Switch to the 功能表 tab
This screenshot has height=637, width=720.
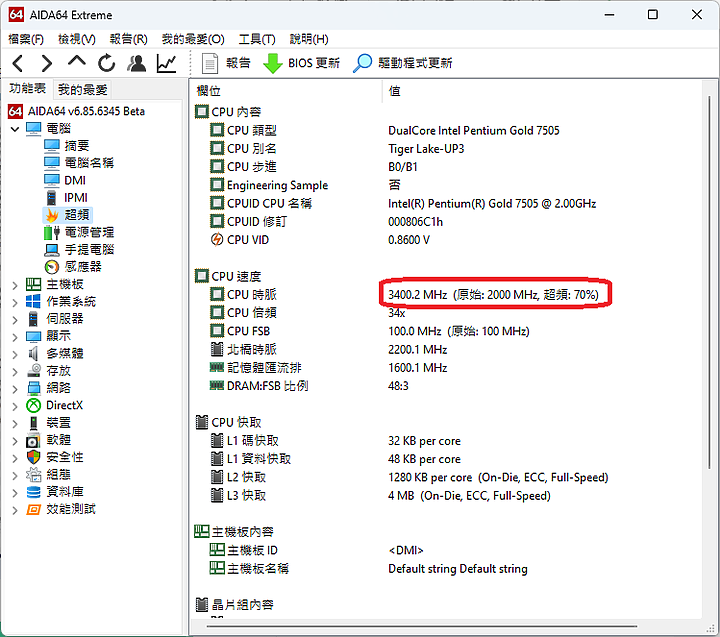(x=28, y=89)
